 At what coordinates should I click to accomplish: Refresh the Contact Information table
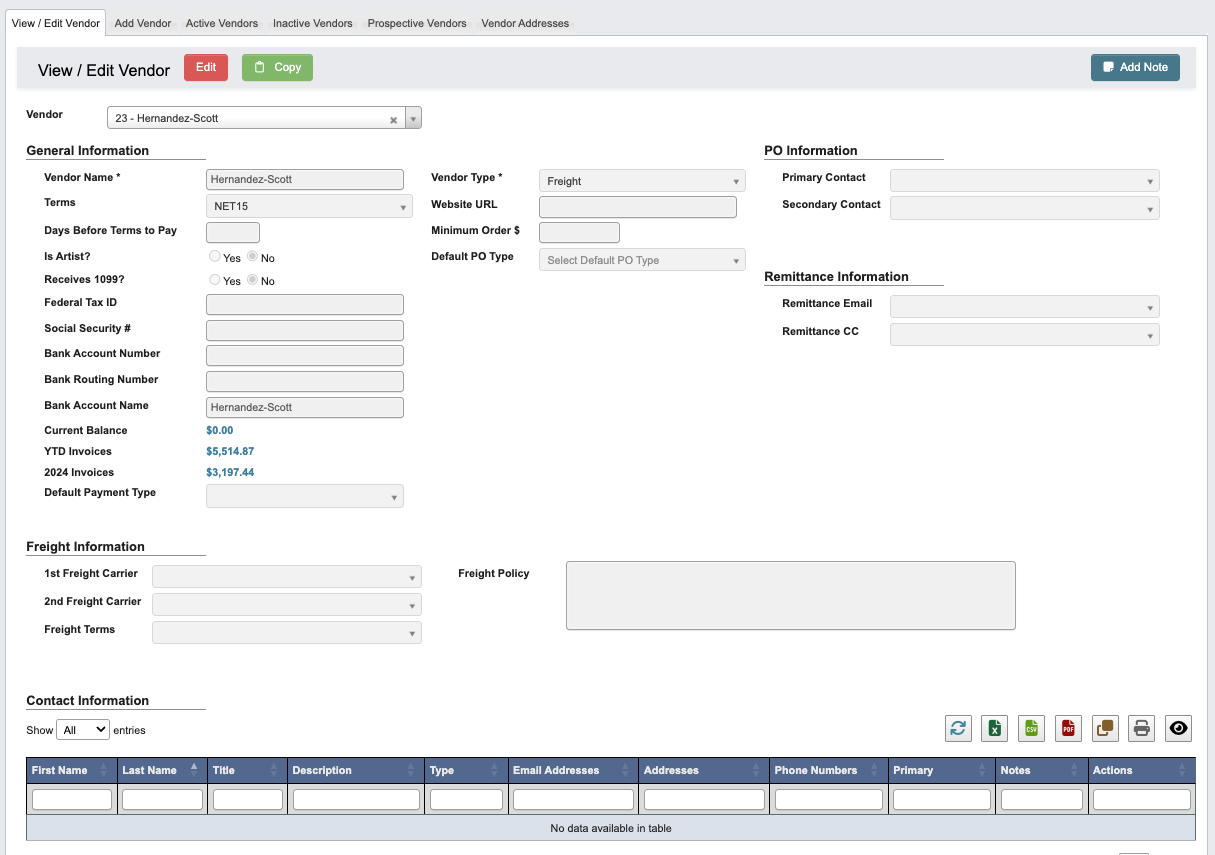(958, 728)
